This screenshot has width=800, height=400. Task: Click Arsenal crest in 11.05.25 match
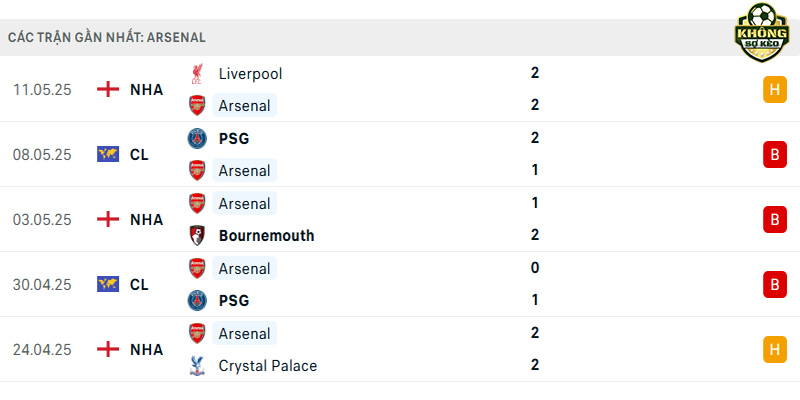click(197, 105)
